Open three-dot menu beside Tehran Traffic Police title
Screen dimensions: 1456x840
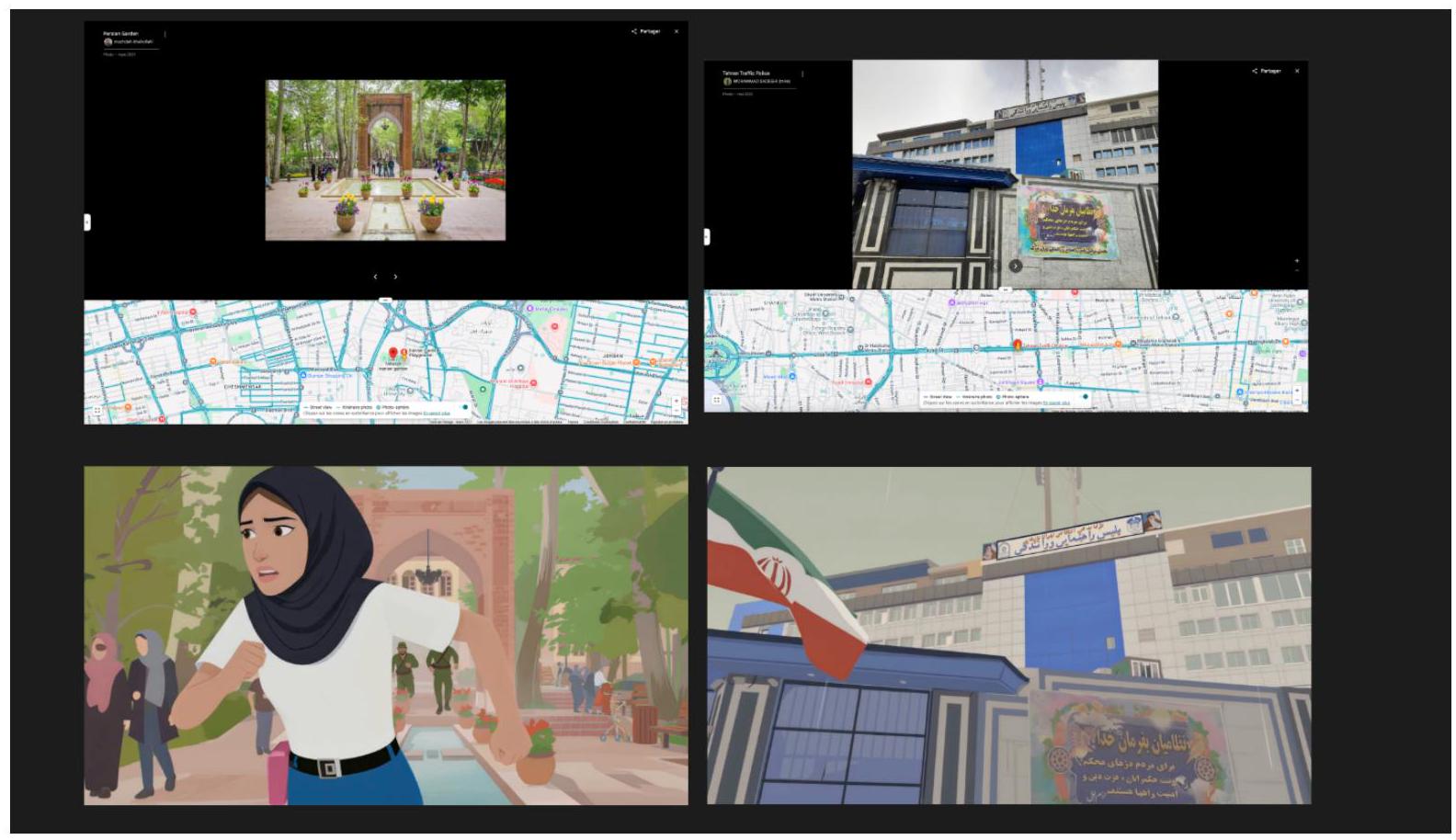pyautogui.click(x=802, y=74)
